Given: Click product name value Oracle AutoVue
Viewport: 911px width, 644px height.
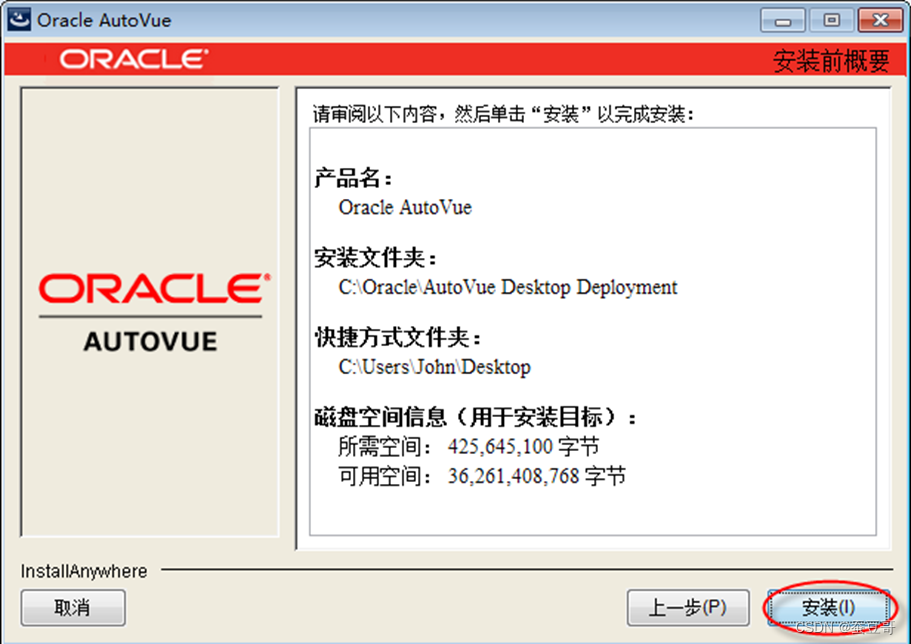Looking at the screenshot, I should click(405, 207).
